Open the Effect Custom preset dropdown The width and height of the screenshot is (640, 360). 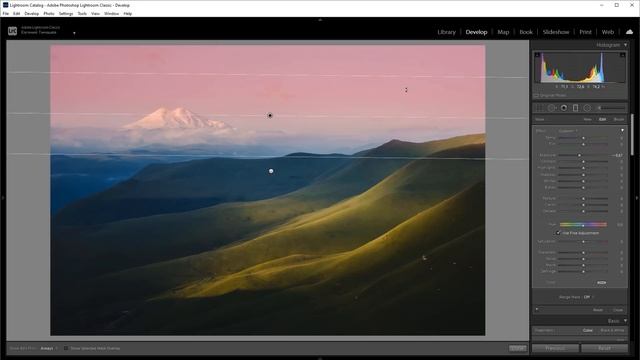[568, 131]
